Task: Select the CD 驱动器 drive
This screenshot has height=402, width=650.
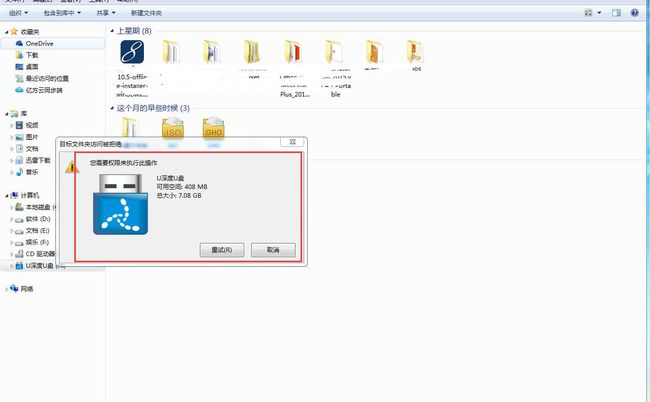Action: pos(40,254)
